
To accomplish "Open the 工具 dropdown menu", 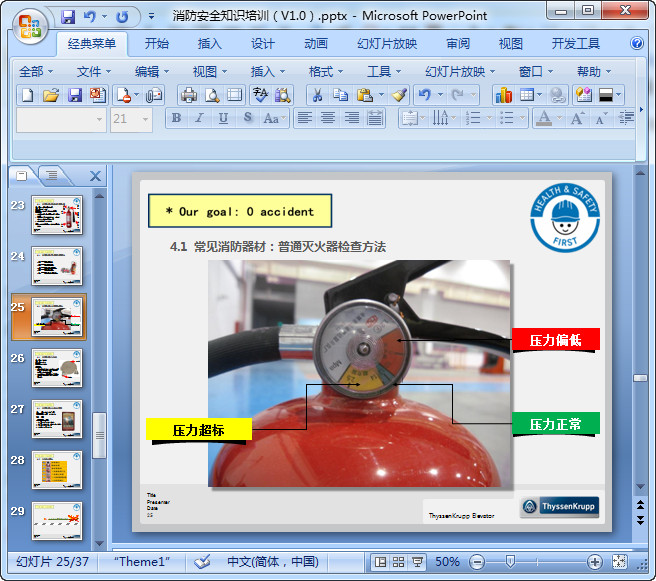I will point(384,72).
